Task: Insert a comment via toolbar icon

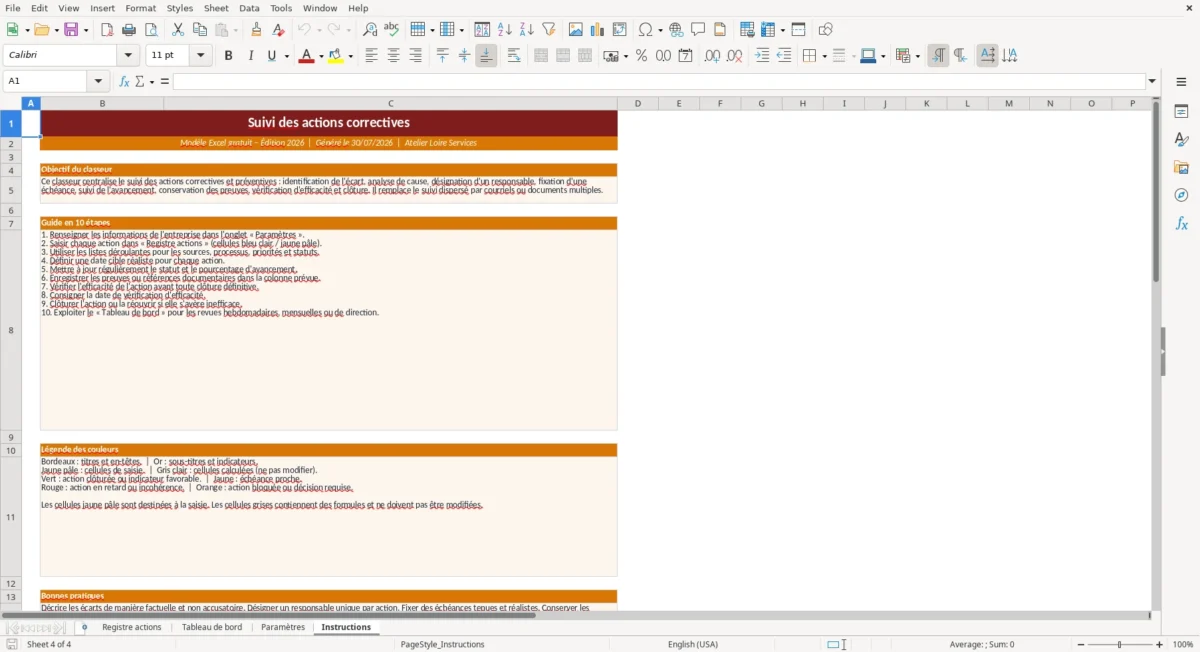Action: (699, 30)
